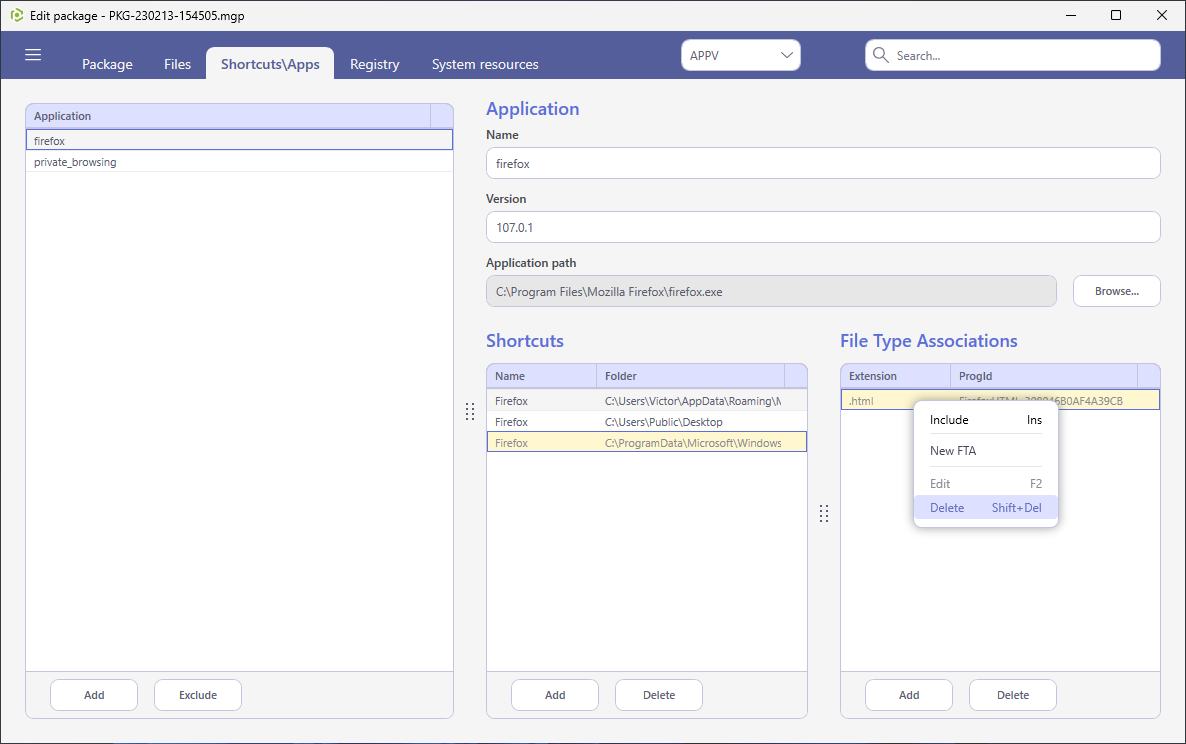
Task: Click Exclude under the Application list
Action: pos(198,695)
